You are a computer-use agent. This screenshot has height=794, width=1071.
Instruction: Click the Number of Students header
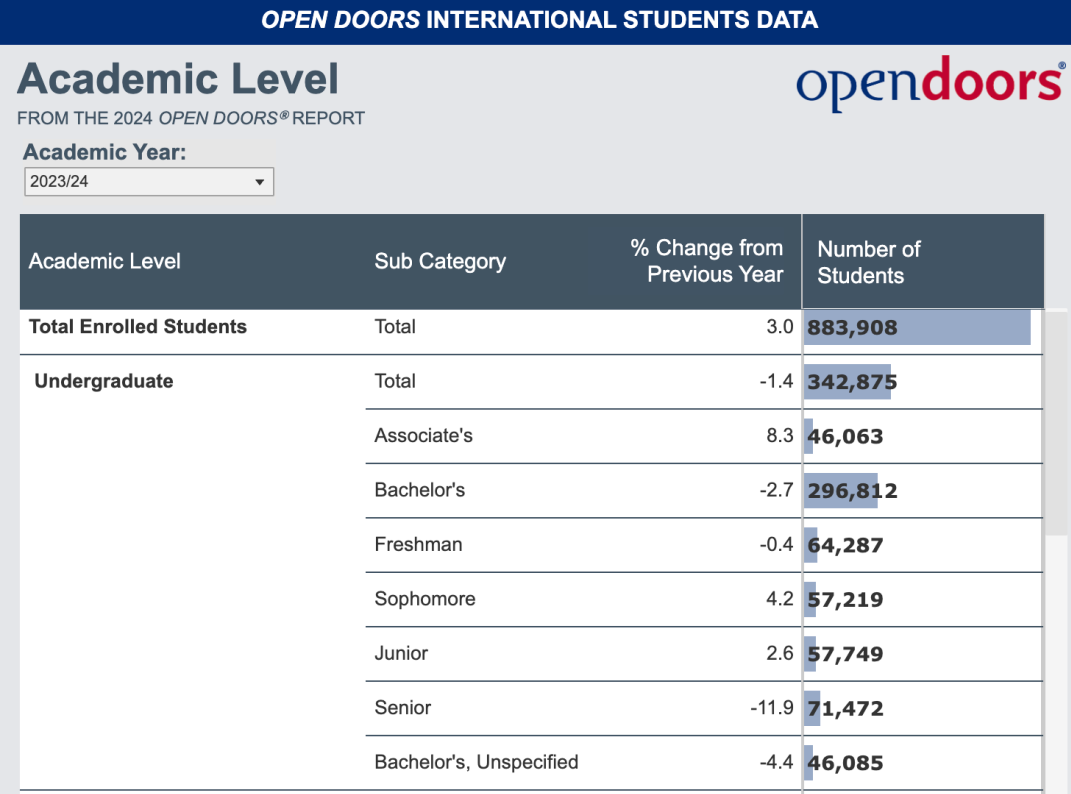coord(869,262)
